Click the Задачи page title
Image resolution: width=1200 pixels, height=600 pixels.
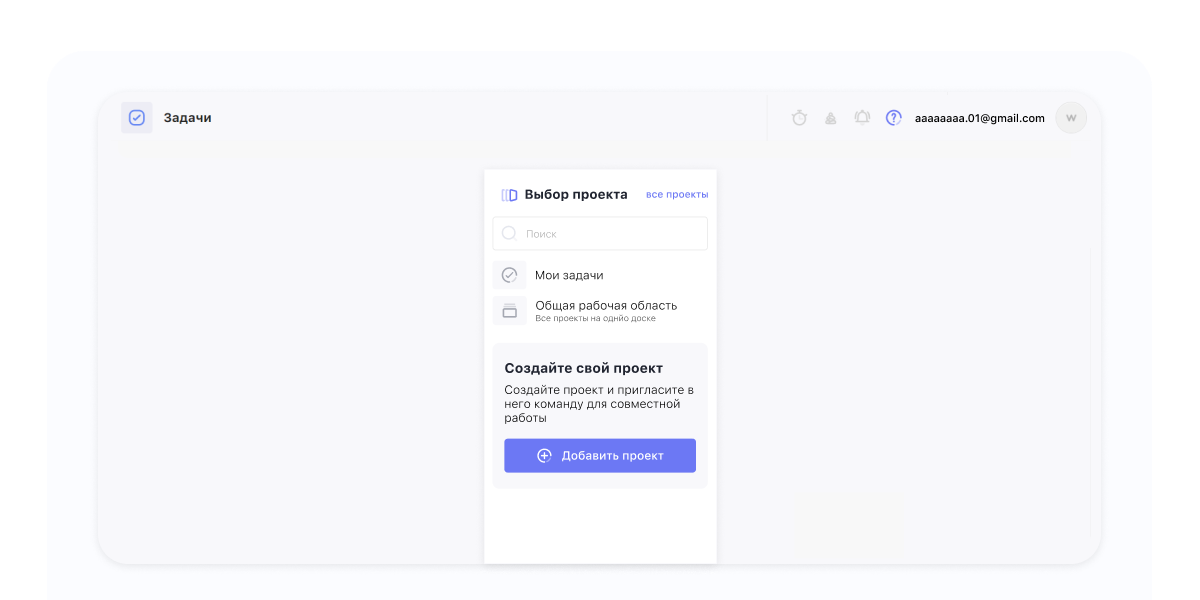click(188, 118)
